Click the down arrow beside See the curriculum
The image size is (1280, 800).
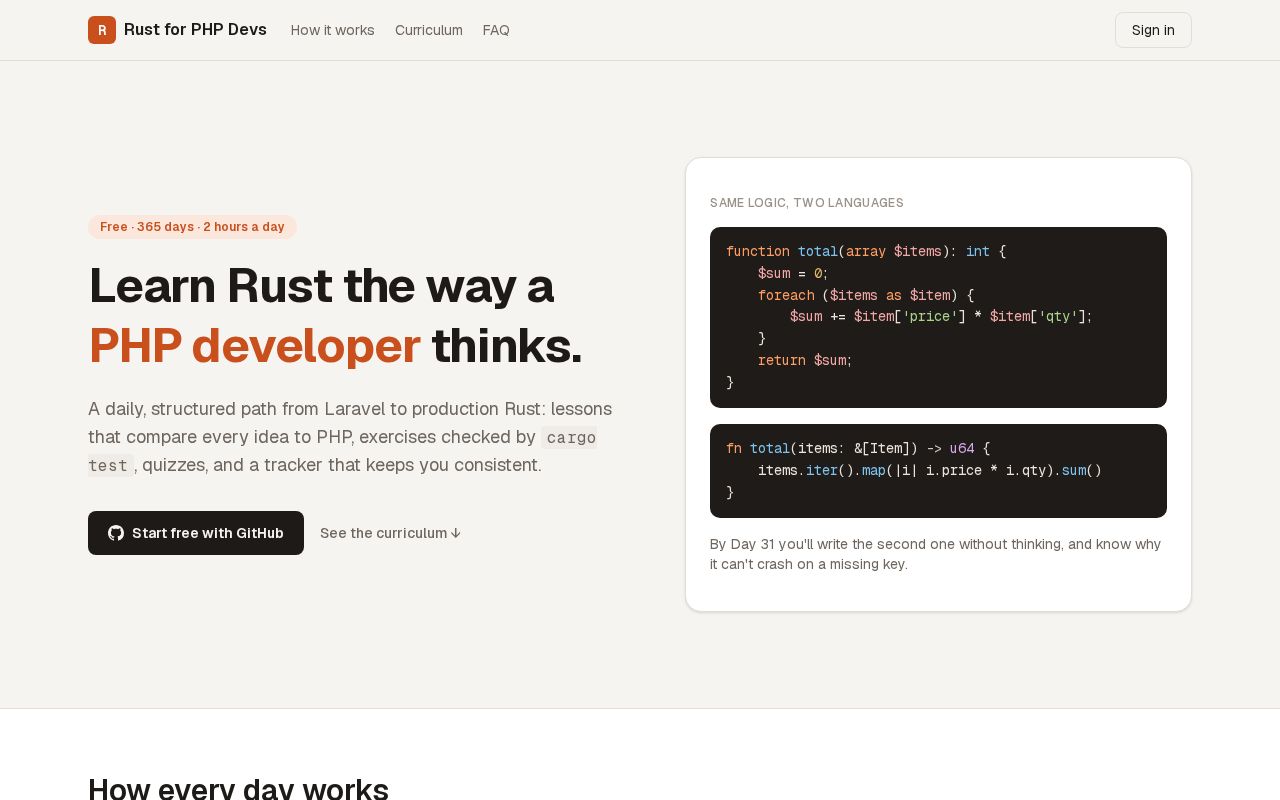456,533
